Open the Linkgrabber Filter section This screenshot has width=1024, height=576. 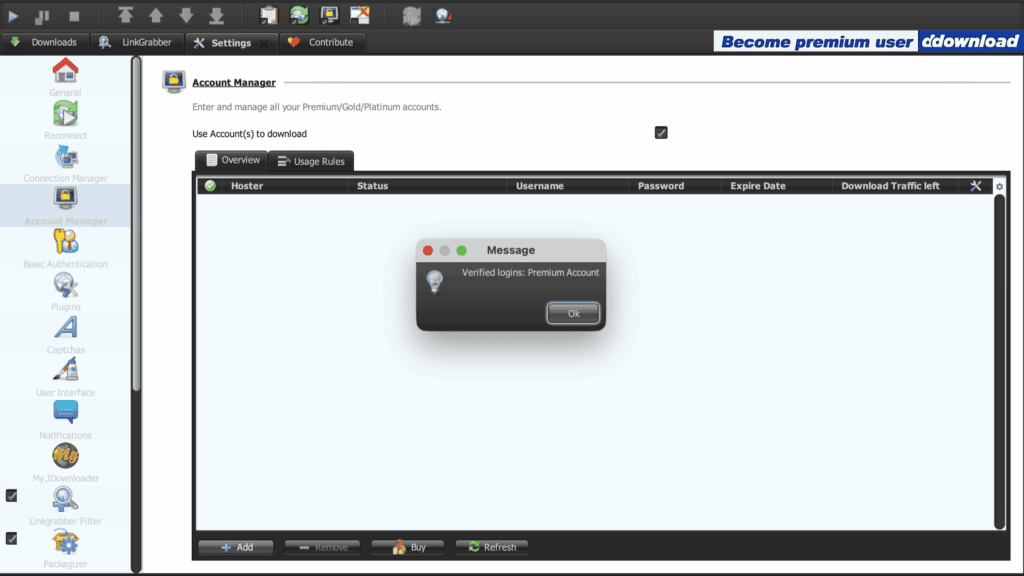coord(65,507)
